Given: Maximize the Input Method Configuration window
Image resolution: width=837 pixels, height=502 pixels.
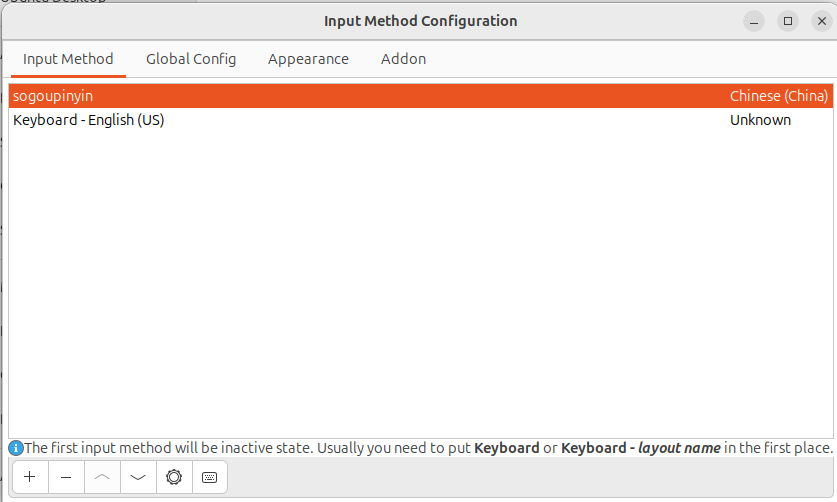Looking at the screenshot, I should (788, 21).
